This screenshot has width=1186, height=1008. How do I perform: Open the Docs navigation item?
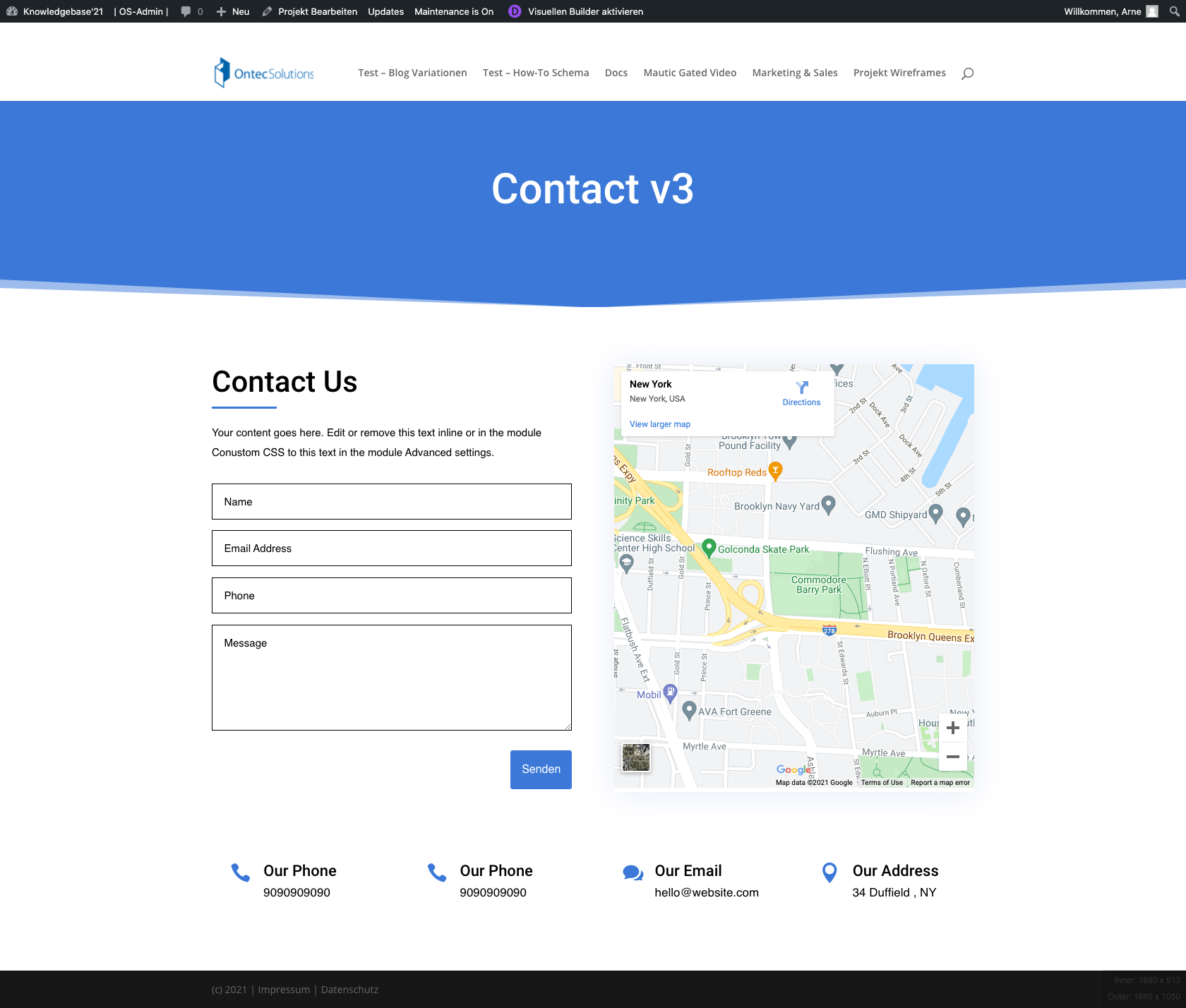(616, 73)
